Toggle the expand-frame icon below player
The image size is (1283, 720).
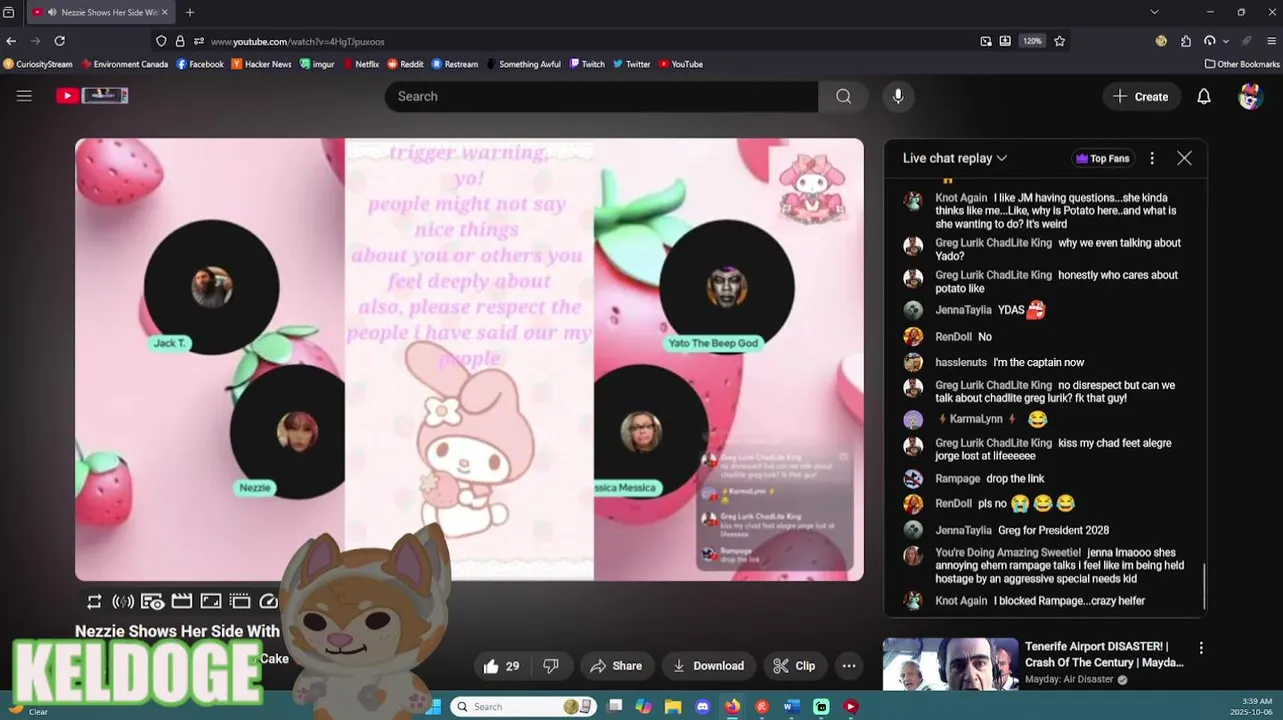[211, 601]
